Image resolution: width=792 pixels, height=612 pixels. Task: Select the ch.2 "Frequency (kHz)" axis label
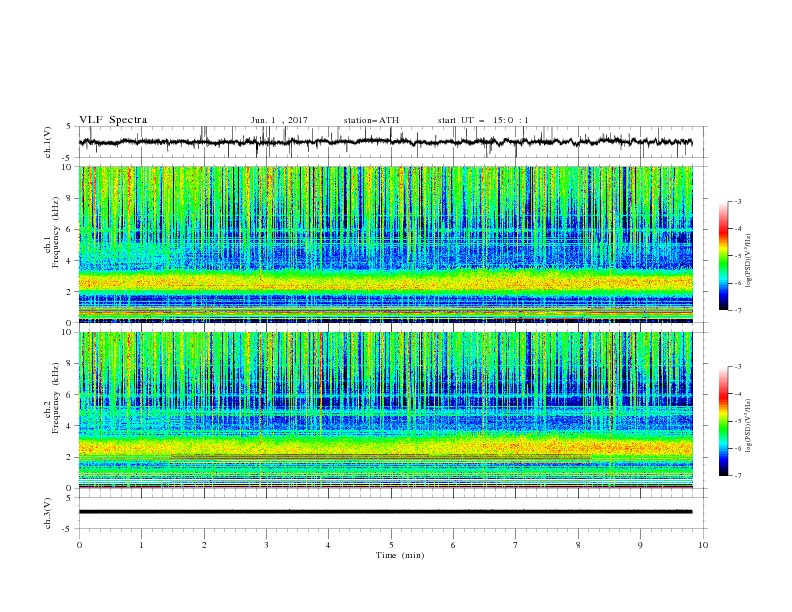click(56, 398)
